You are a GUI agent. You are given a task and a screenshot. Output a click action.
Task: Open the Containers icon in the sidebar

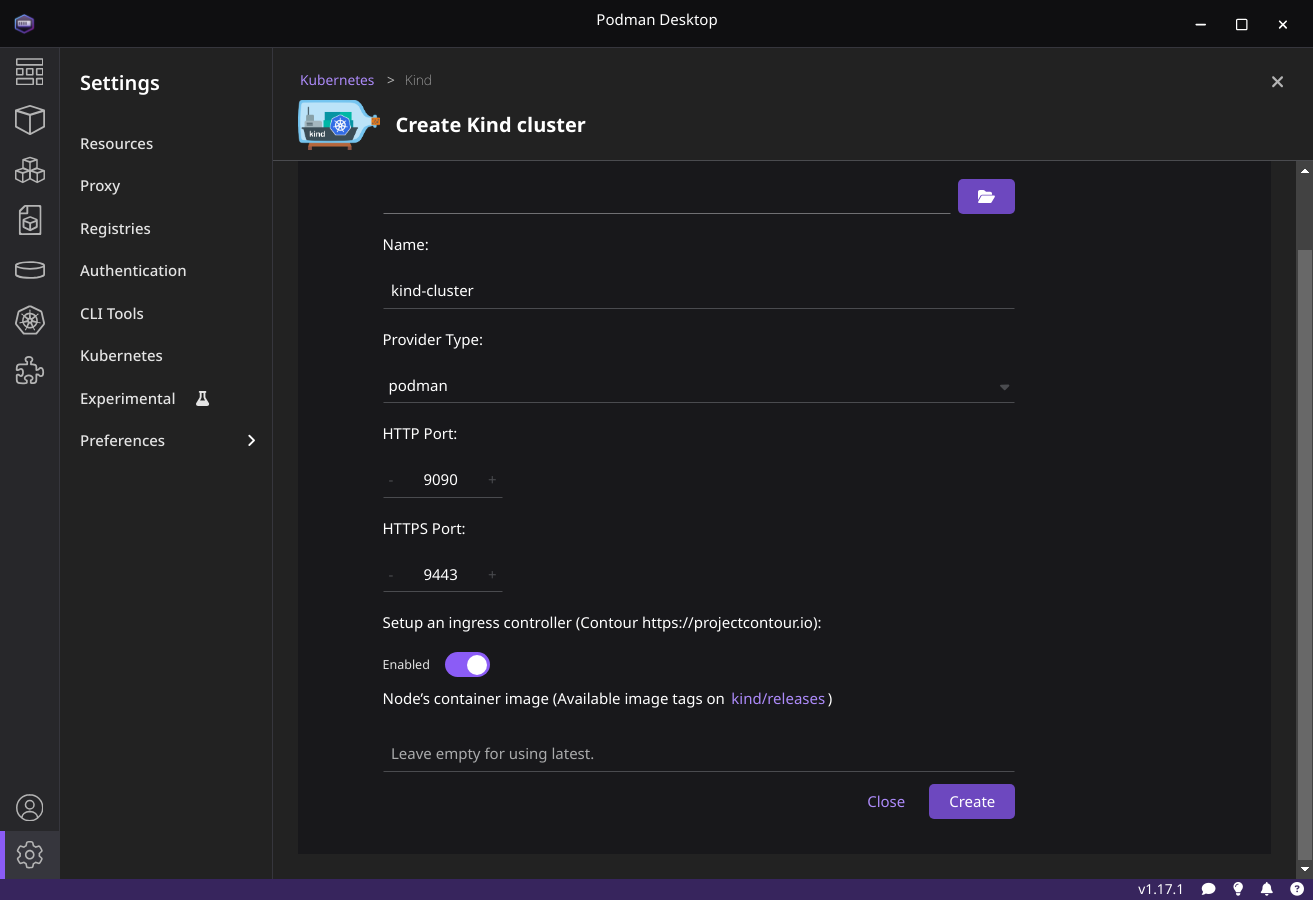coord(30,120)
